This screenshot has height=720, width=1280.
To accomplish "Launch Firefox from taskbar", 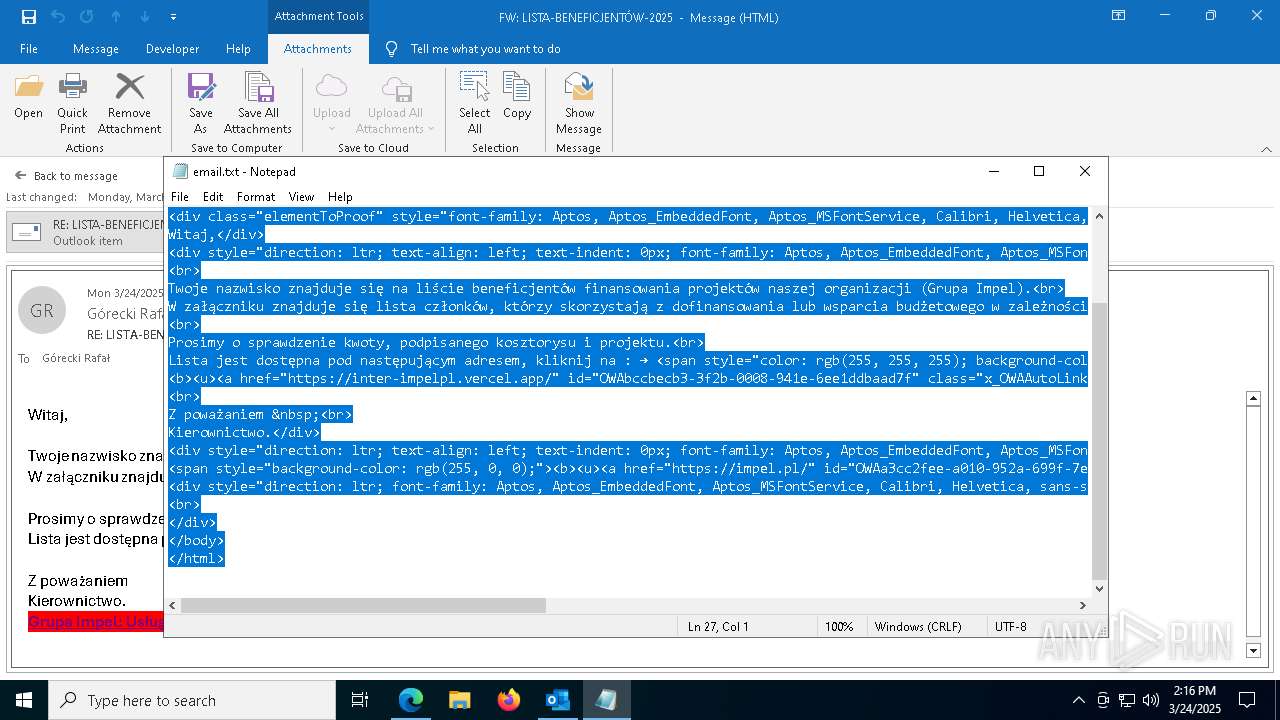I will pos(509,700).
